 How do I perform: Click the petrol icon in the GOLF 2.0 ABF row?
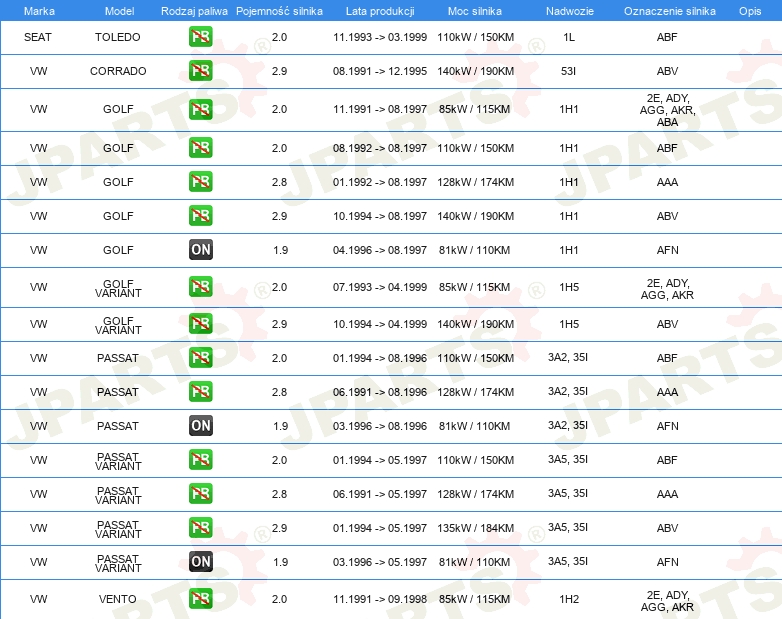tap(200, 148)
